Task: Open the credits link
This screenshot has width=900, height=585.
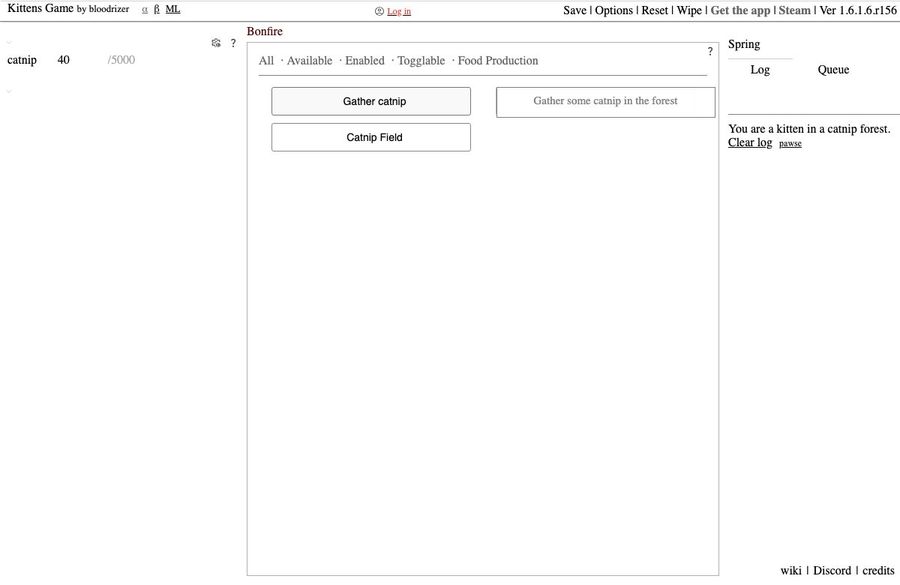Action: click(x=878, y=571)
